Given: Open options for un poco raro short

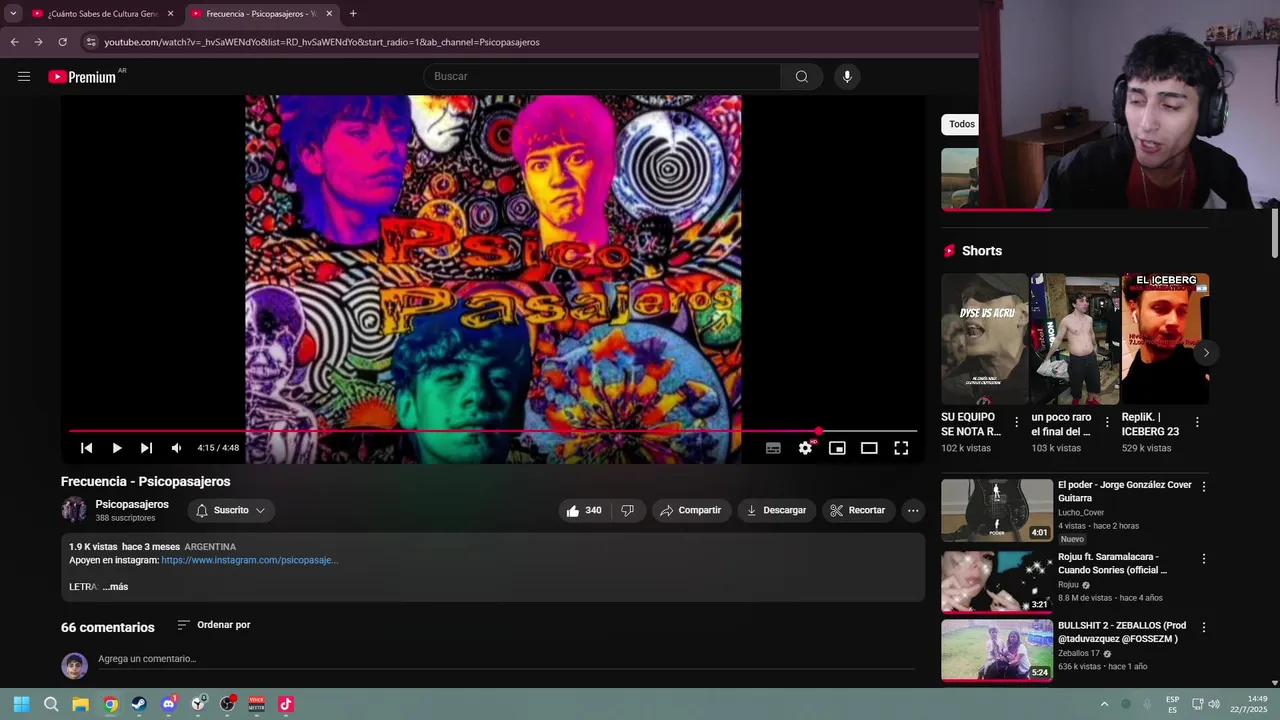Looking at the screenshot, I should [1107, 422].
